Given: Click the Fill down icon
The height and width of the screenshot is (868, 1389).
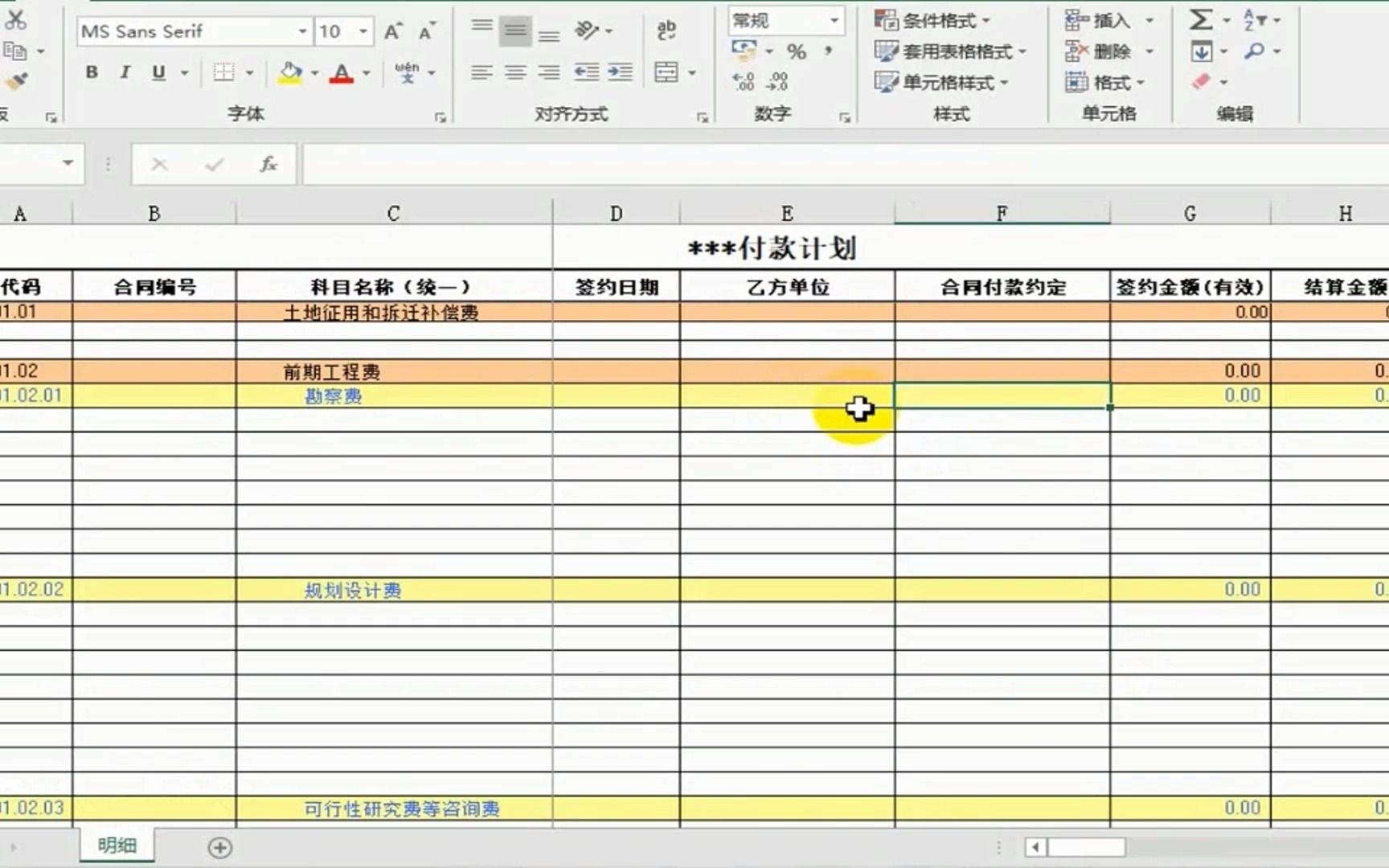Looking at the screenshot, I should (x=1201, y=51).
